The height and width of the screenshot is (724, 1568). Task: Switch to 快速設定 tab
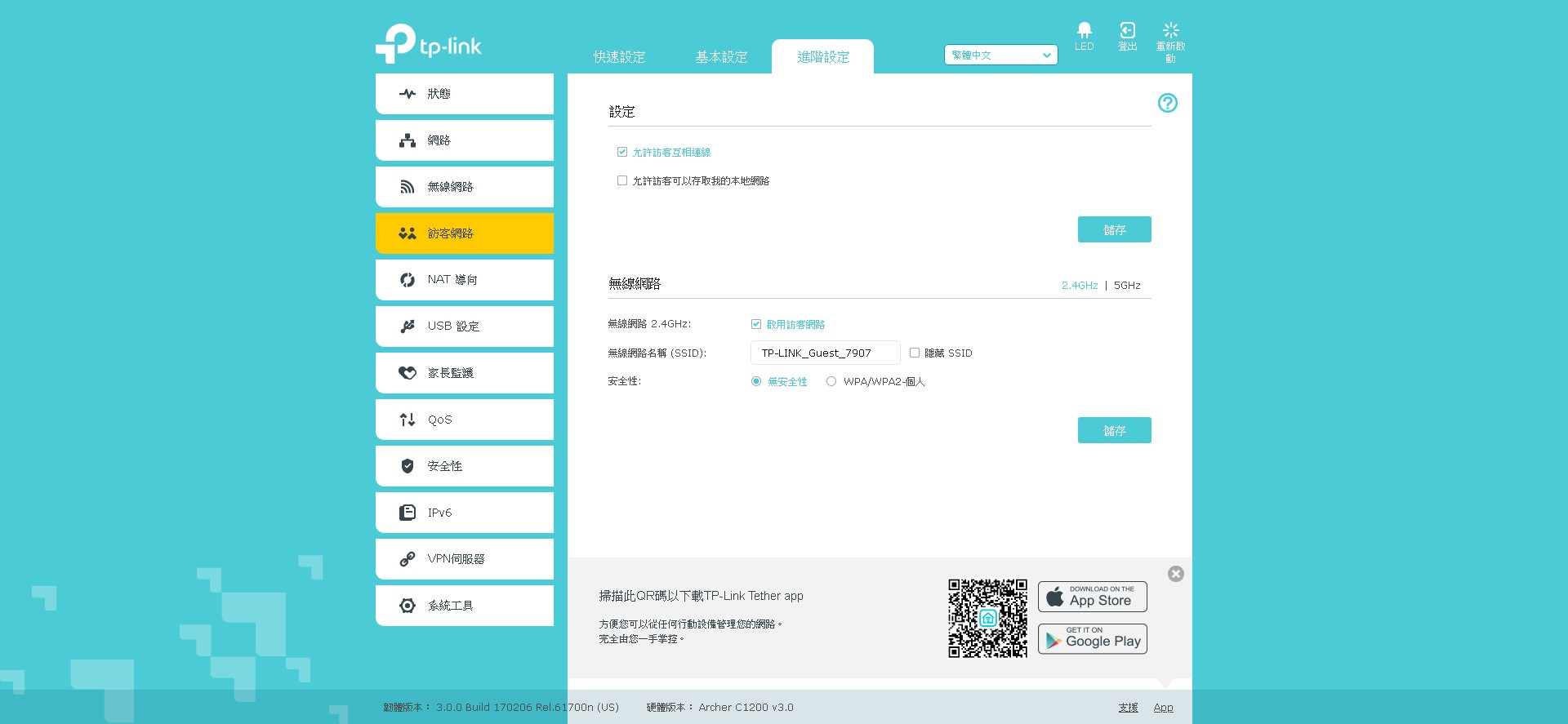point(619,57)
